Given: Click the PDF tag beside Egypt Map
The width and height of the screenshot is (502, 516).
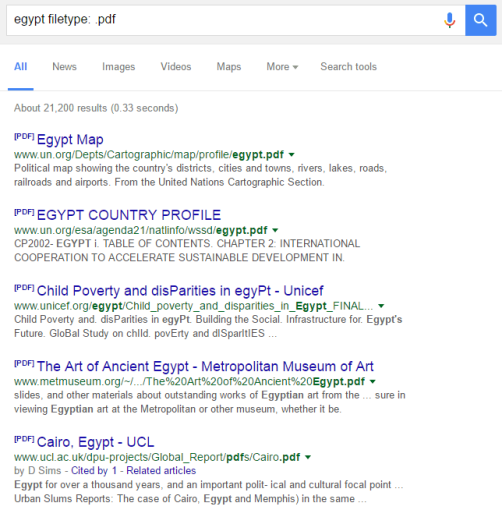Looking at the screenshot, I should (24, 136).
